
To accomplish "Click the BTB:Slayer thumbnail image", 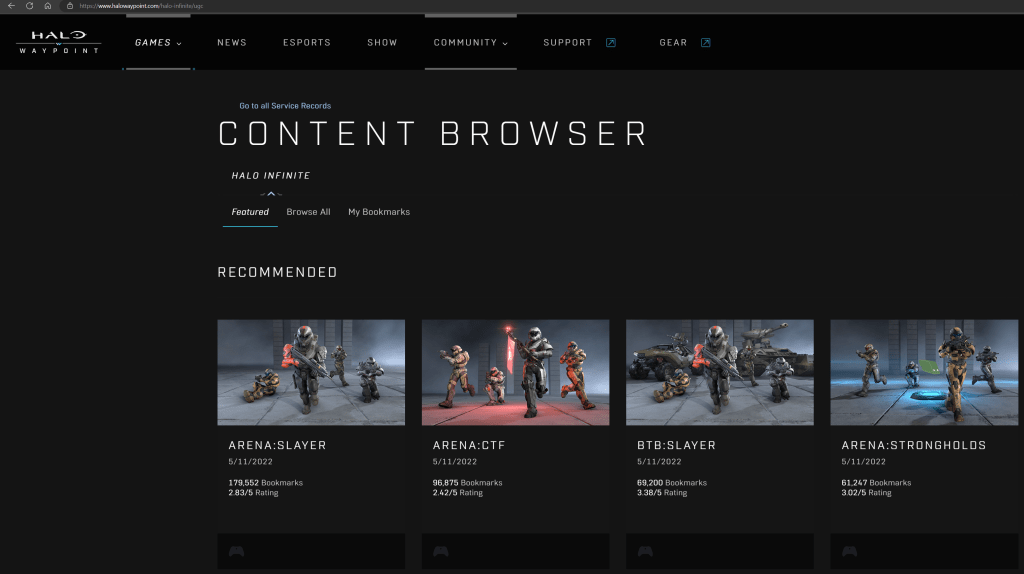I will click(x=719, y=372).
